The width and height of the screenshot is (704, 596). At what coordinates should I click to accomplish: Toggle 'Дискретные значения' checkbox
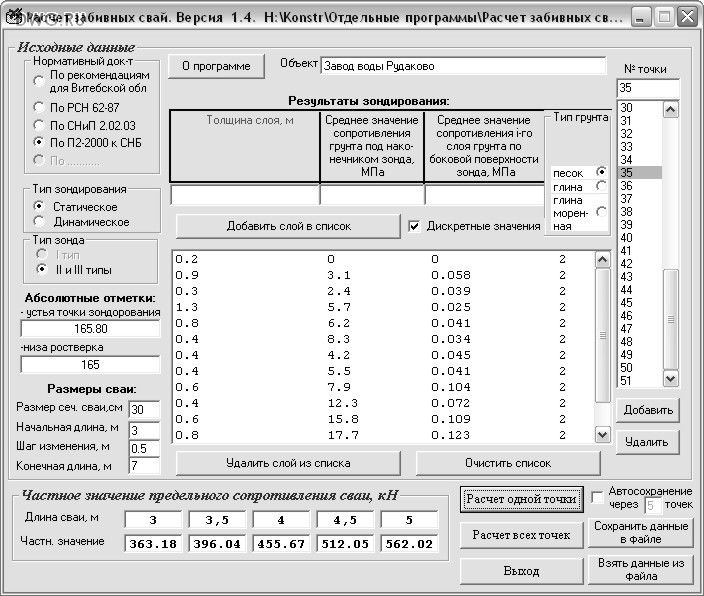click(414, 226)
